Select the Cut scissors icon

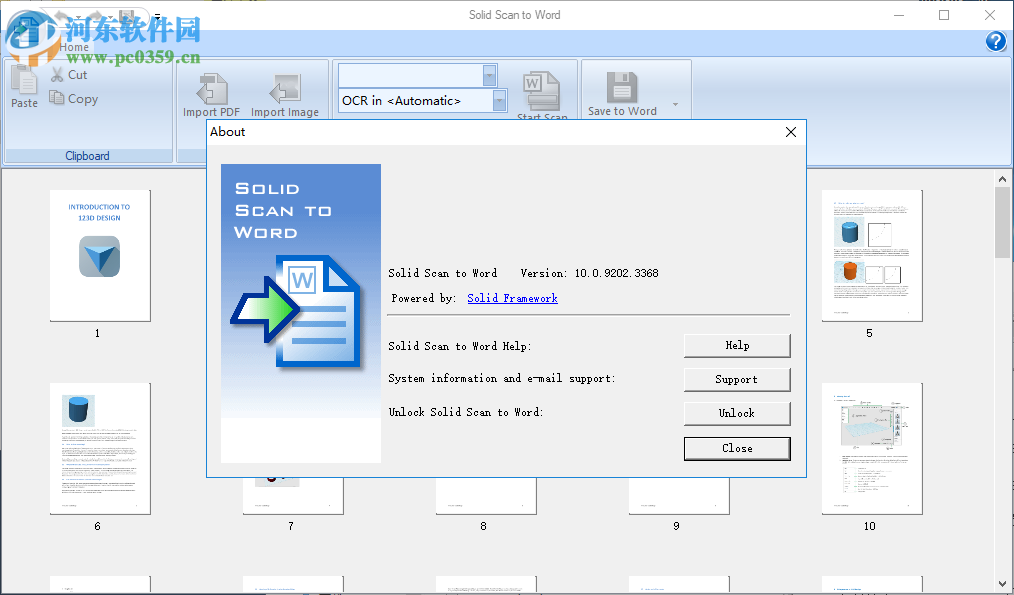[x=56, y=74]
